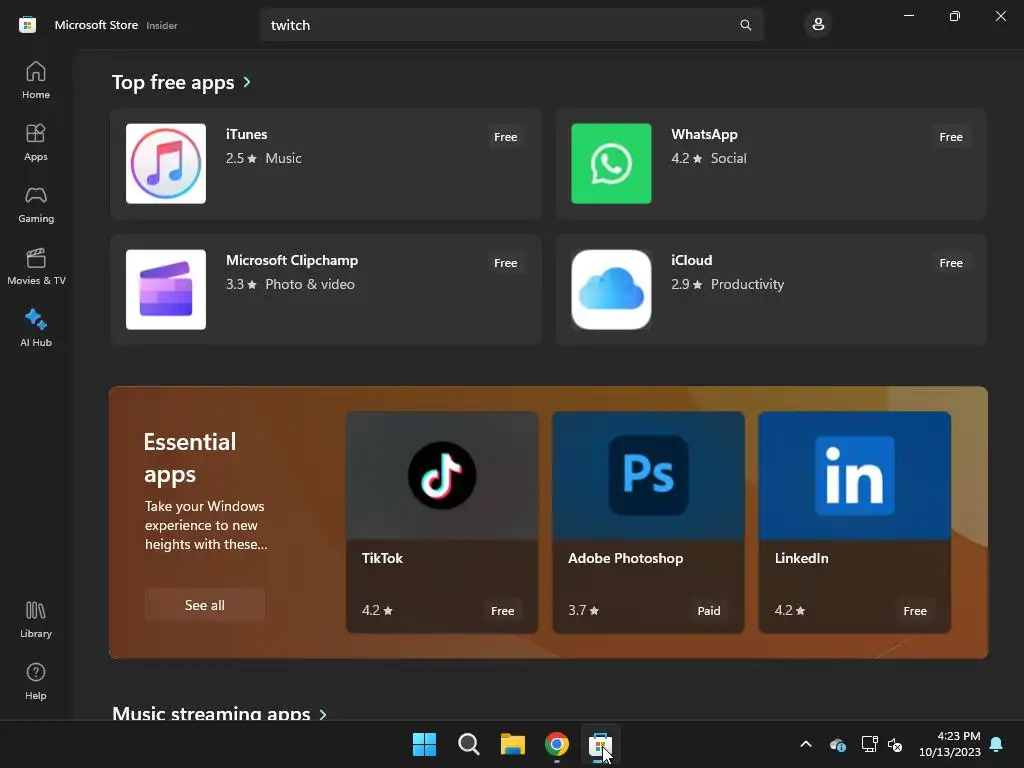This screenshot has width=1024, height=768.
Task: Click See all in Essential apps
Action: point(205,605)
